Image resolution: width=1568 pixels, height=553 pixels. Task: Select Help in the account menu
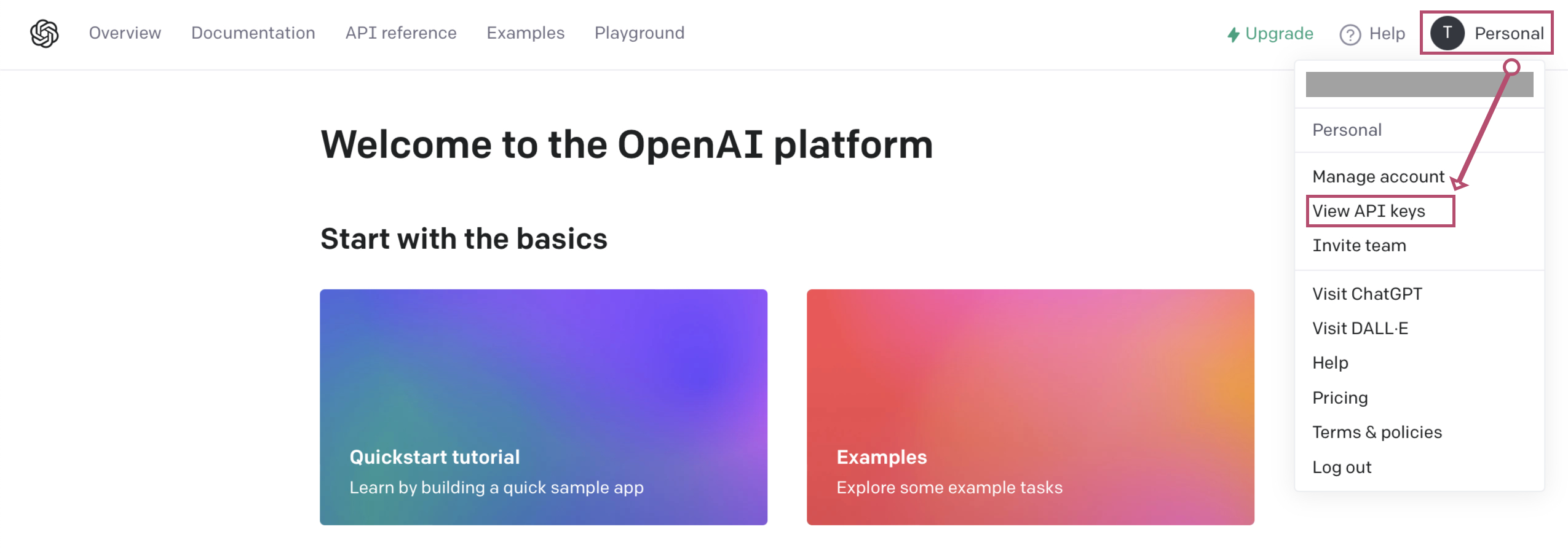1330,363
